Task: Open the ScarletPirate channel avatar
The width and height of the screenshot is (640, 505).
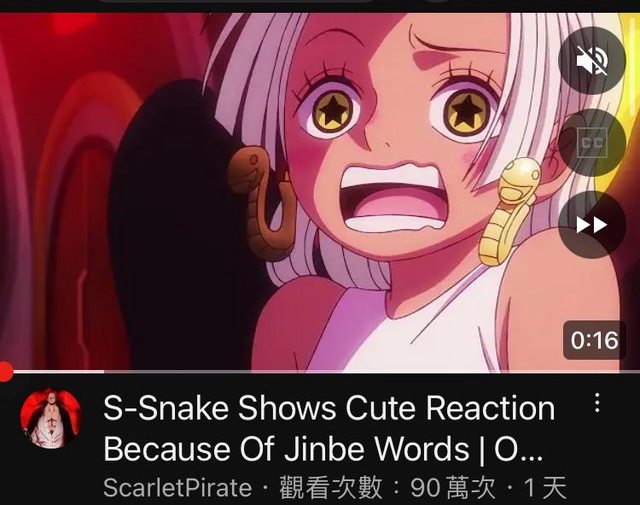Action: pyautogui.click(x=51, y=419)
